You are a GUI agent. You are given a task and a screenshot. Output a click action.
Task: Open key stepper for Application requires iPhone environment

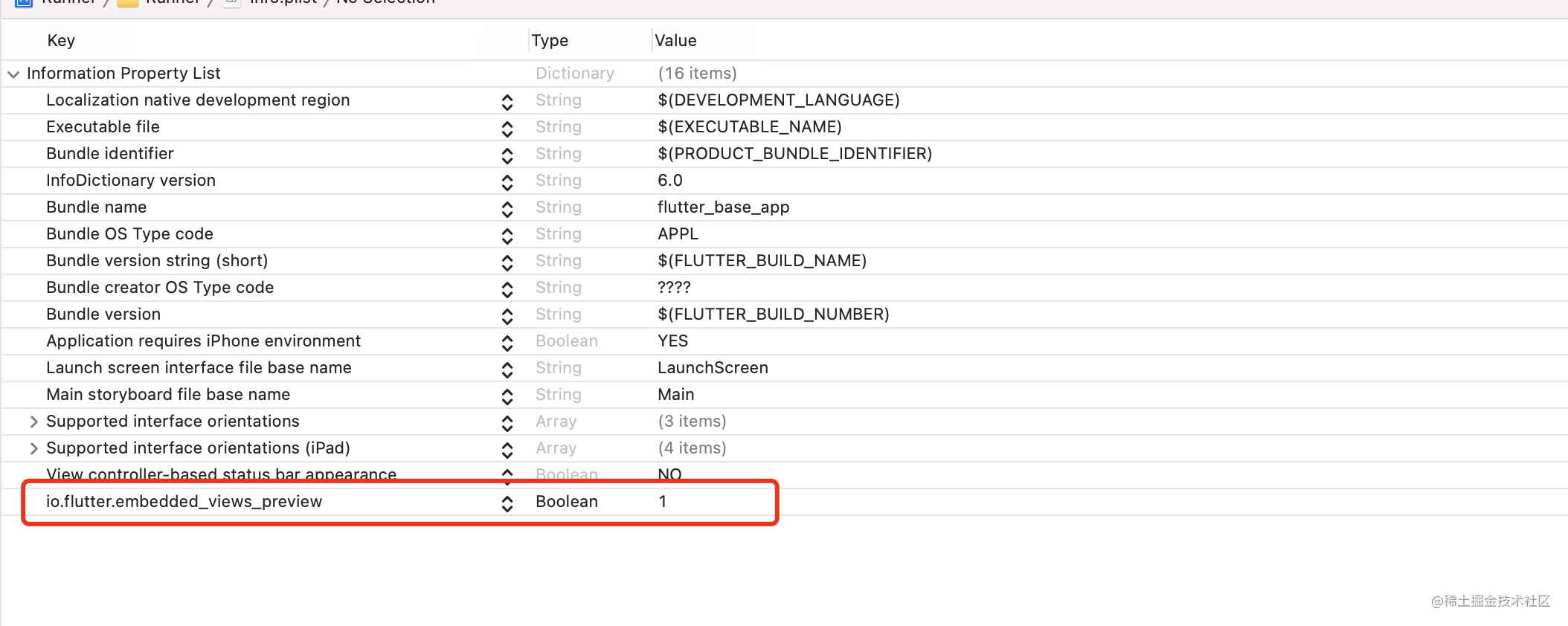pyautogui.click(x=507, y=343)
